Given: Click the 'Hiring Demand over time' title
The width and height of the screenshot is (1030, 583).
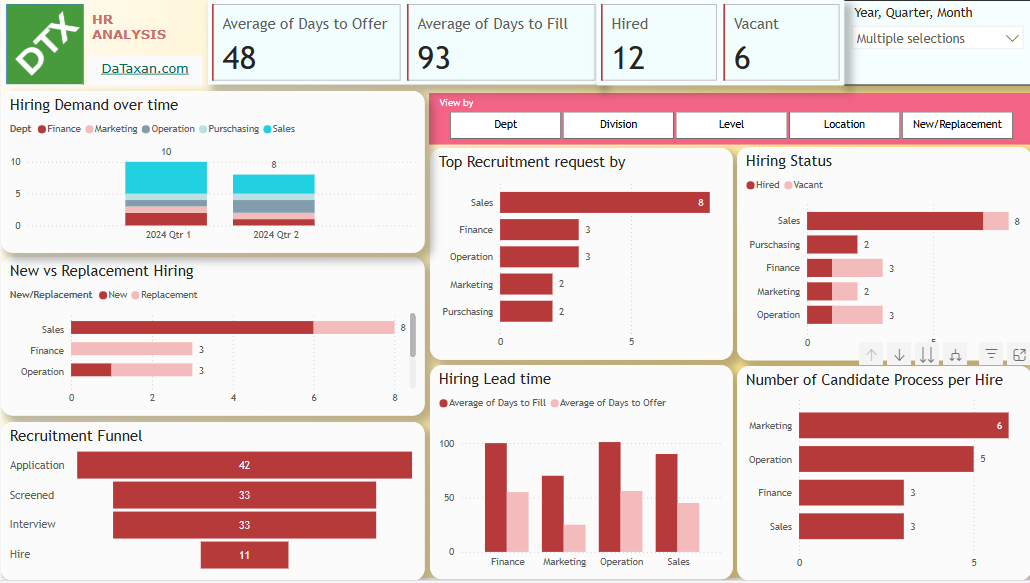Looking at the screenshot, I should click(x=94, y=105).
